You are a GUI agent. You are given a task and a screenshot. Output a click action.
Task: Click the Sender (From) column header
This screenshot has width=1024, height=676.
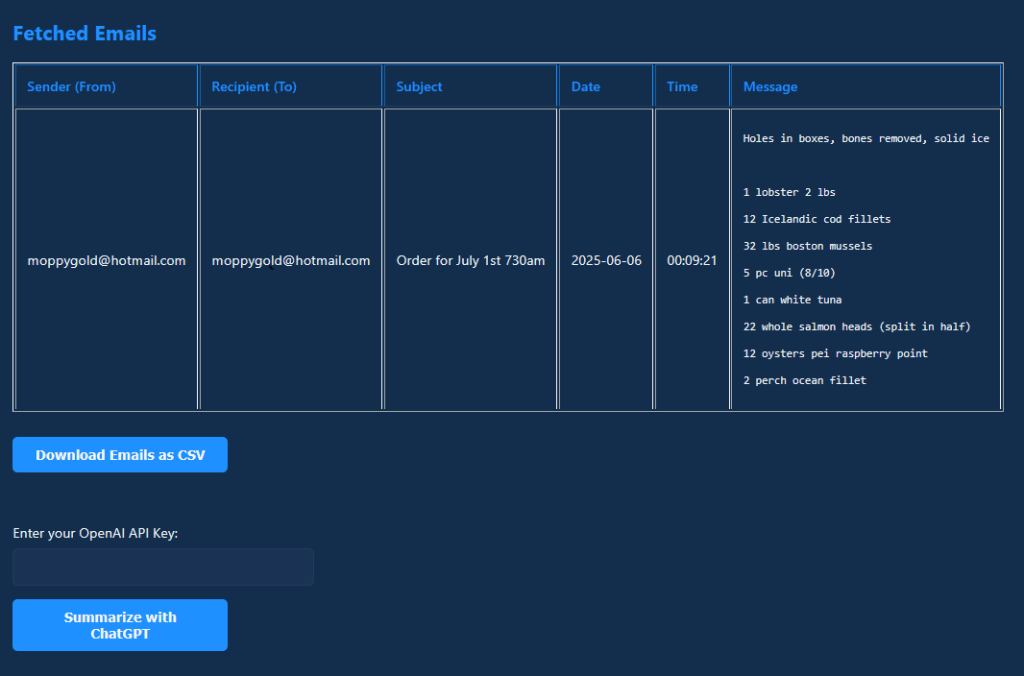(x=71, y=87)
